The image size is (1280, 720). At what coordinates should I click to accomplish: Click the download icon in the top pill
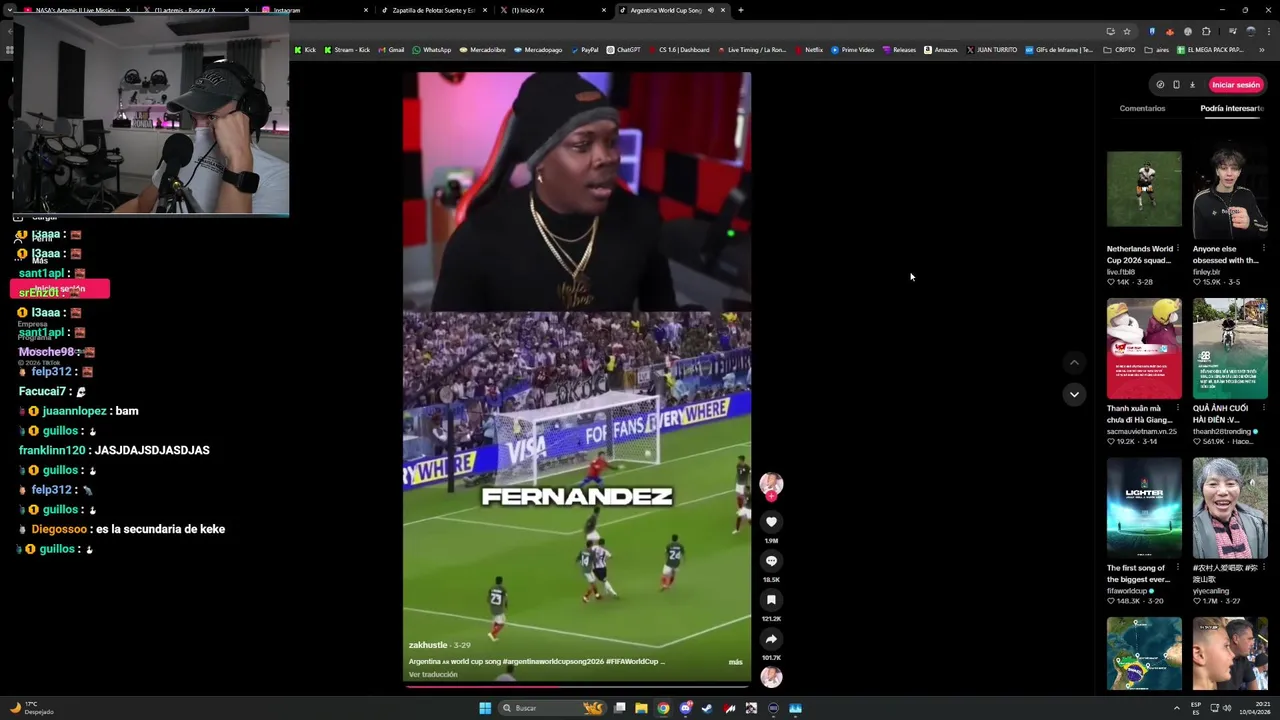pyautogui.click(x=1192, y=85)
